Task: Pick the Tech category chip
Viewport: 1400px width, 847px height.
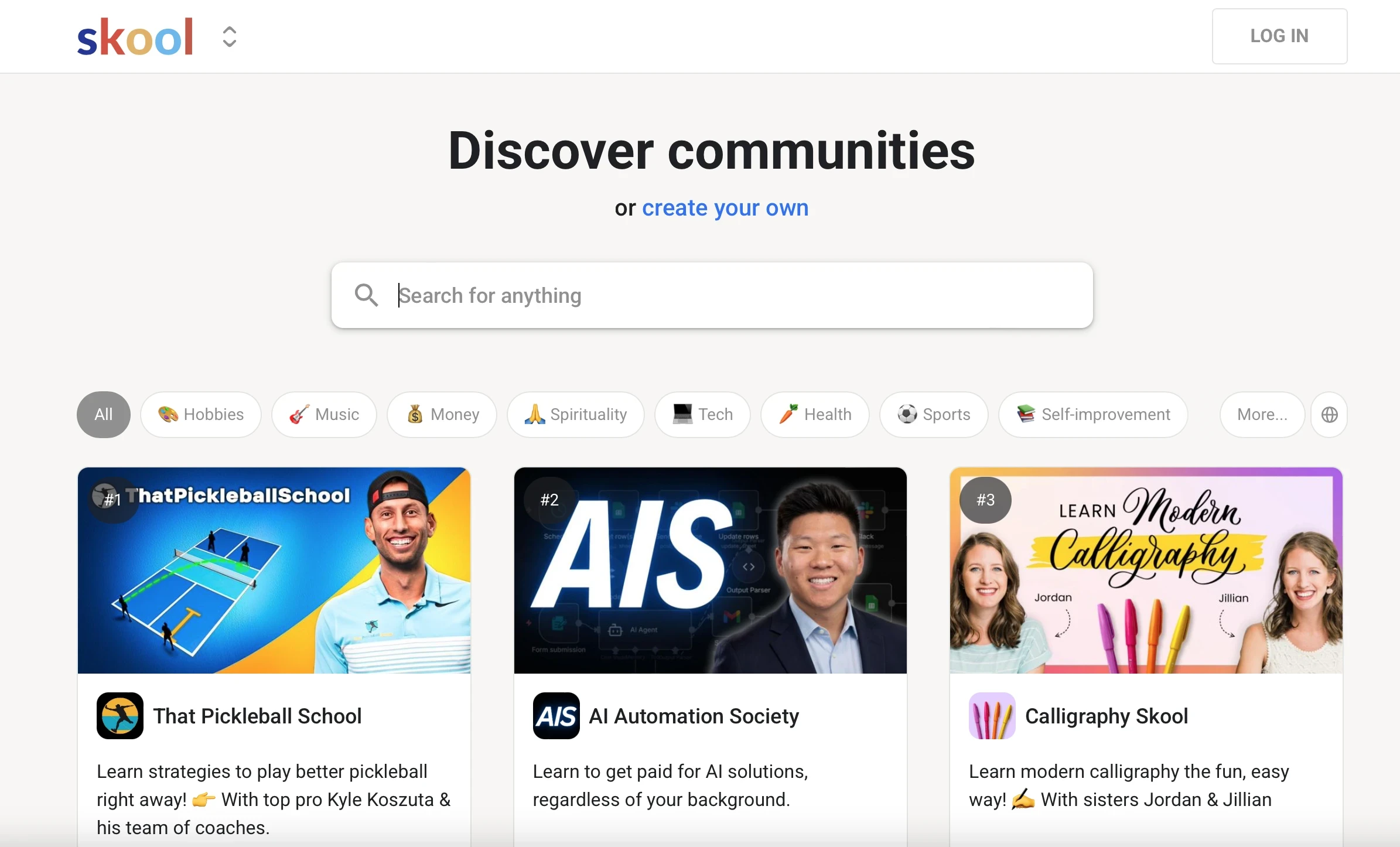Action: (x=702, y=415)
